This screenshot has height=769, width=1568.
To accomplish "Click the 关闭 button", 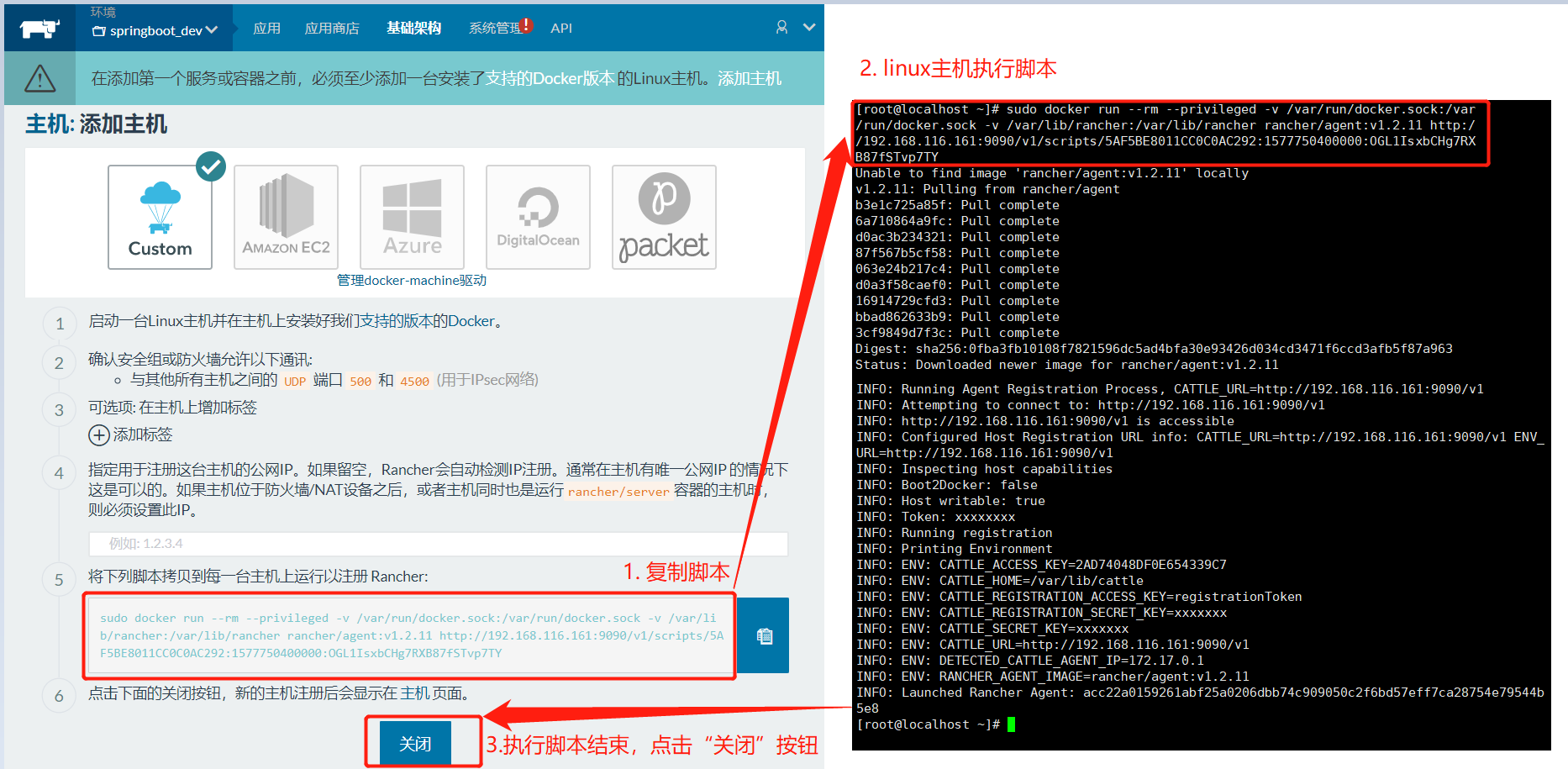I will 415,744.
